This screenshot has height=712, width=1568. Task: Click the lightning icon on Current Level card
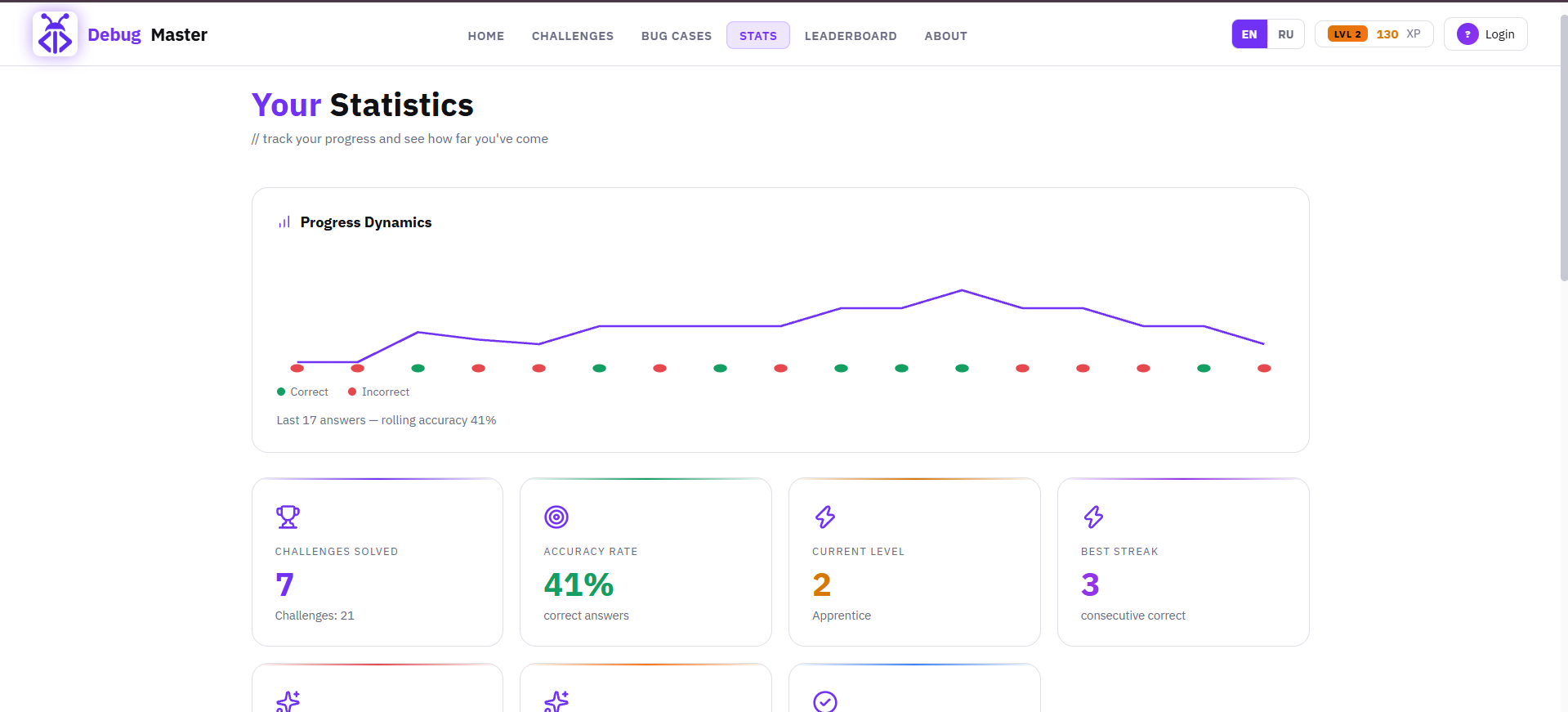824,517
